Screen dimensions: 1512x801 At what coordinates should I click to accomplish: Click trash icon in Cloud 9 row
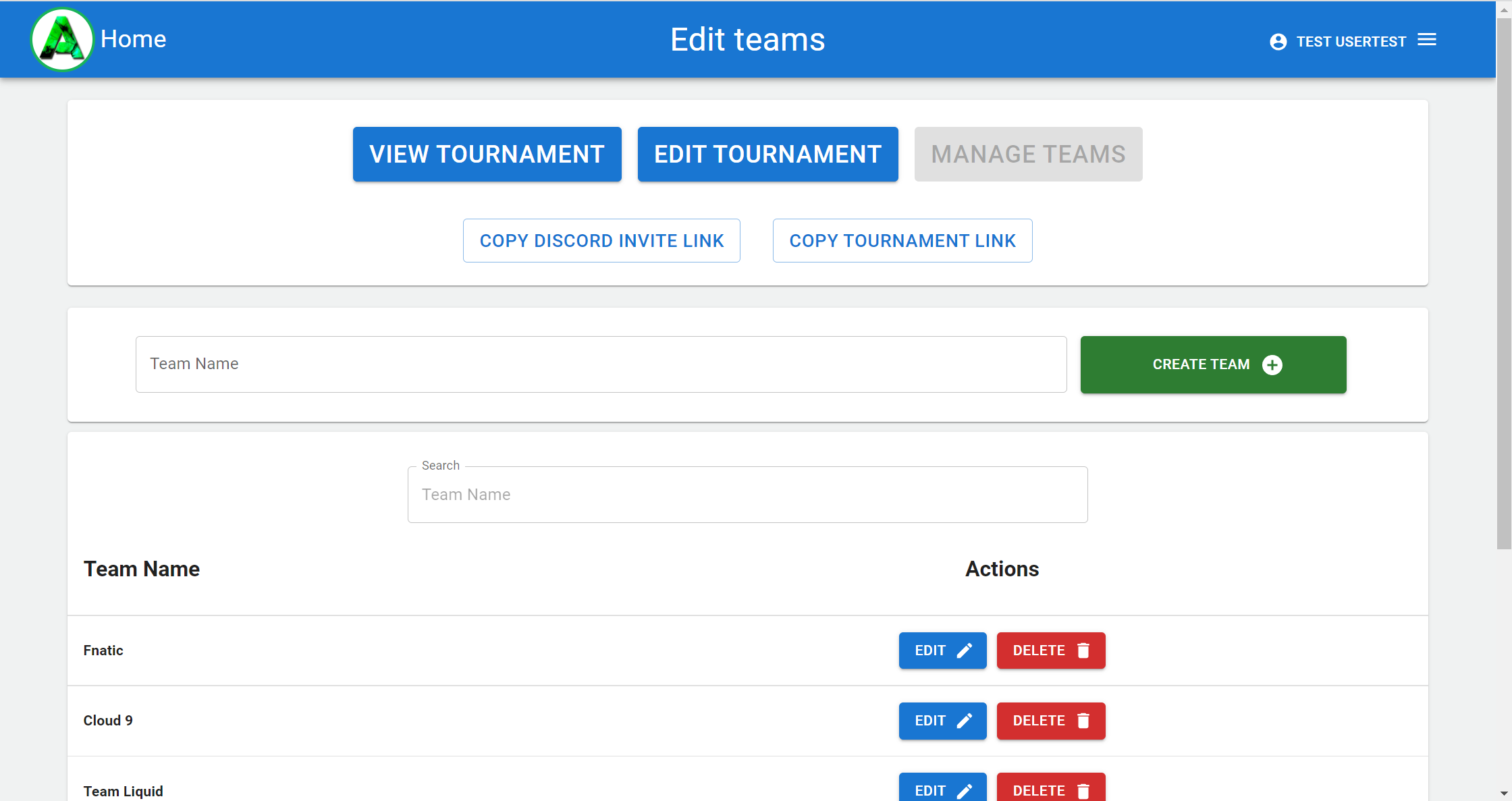pyautogui.click(x=1083, y=721)
